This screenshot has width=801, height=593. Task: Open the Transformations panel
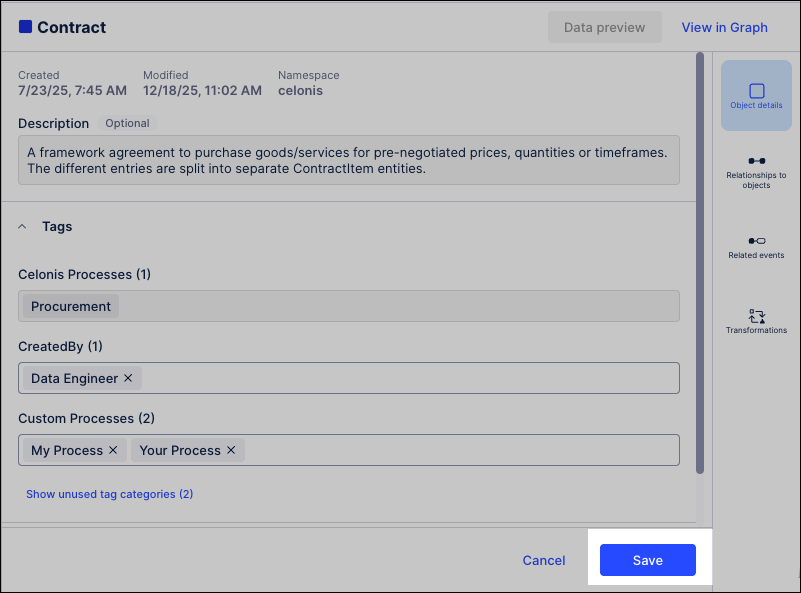click(756, 320)
